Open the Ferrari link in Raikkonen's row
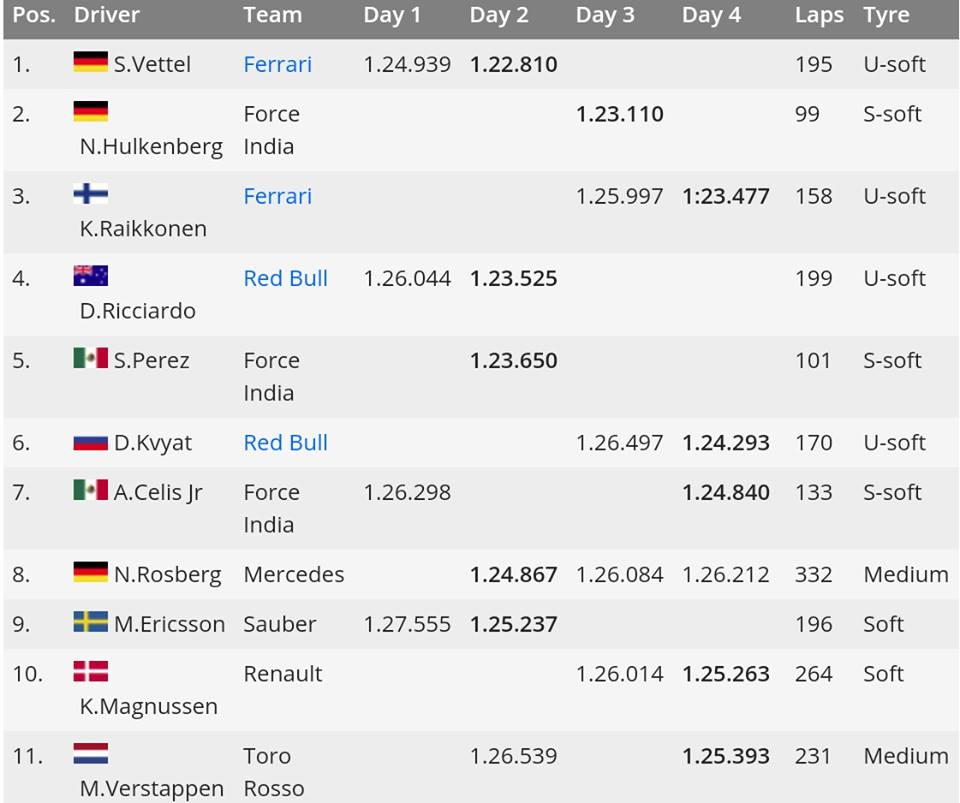 coord(277,196)
